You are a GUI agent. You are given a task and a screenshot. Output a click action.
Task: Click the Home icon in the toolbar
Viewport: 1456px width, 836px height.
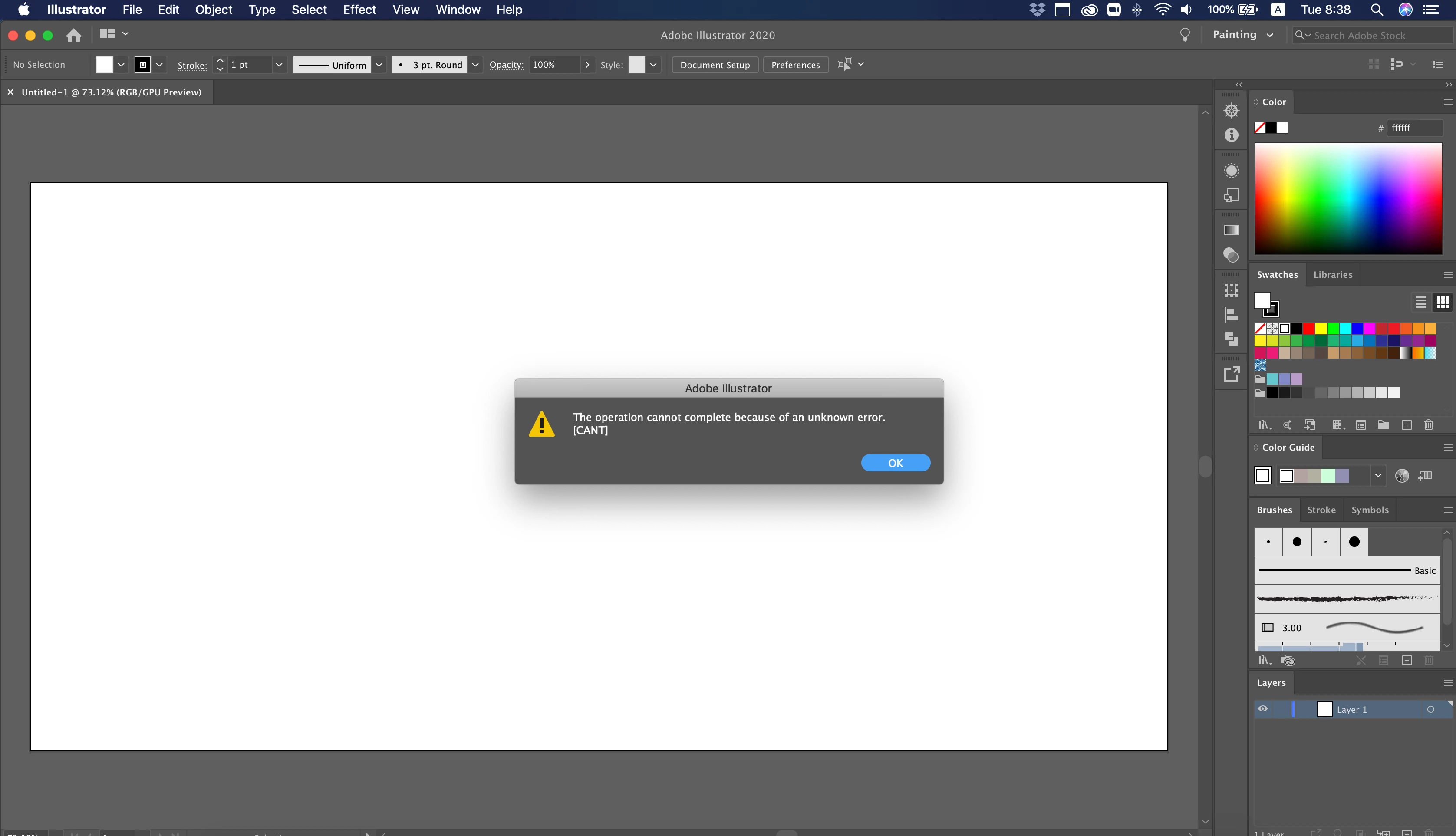pyautogui.click(x=73, y=36)
